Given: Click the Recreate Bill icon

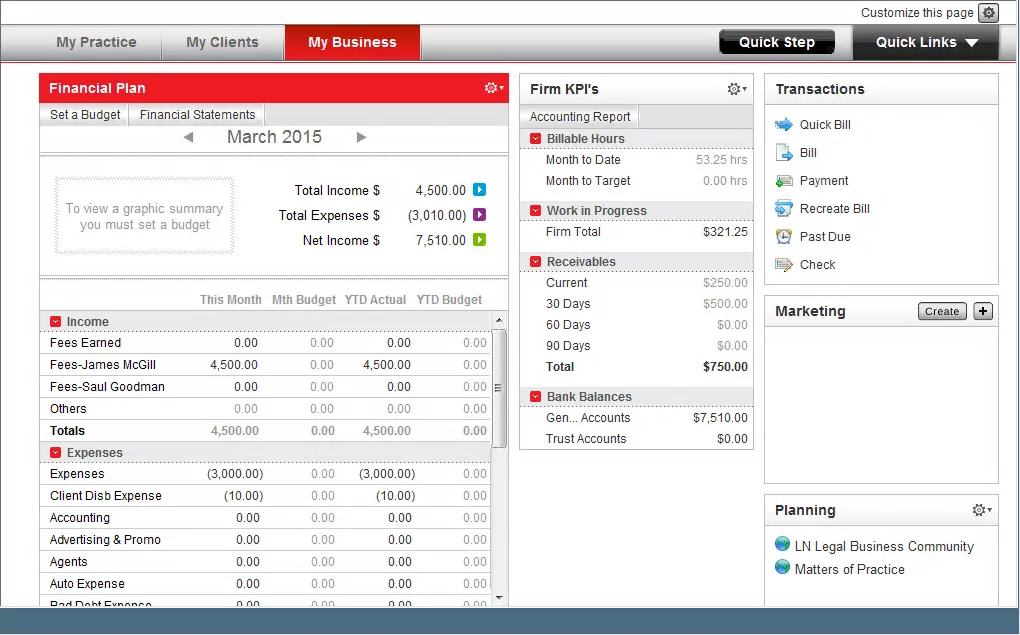Looking at the screenshot, I should tap(784, 209).
